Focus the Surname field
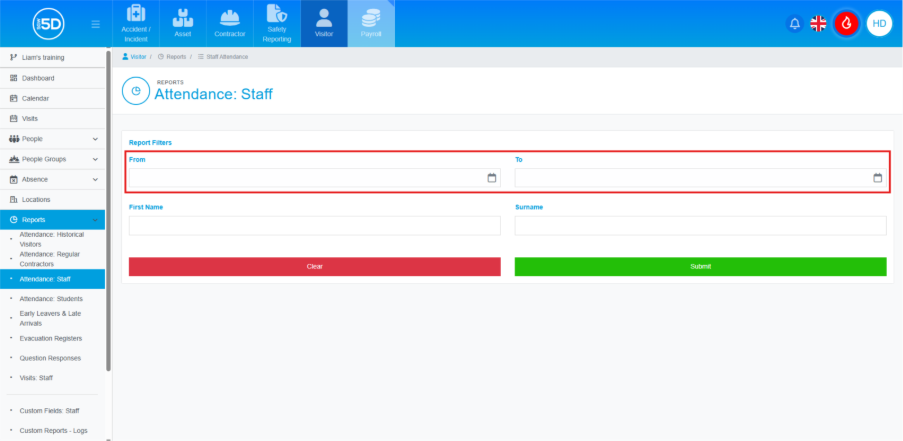Viewport: 903px width, 441px height. coord(700,226)
